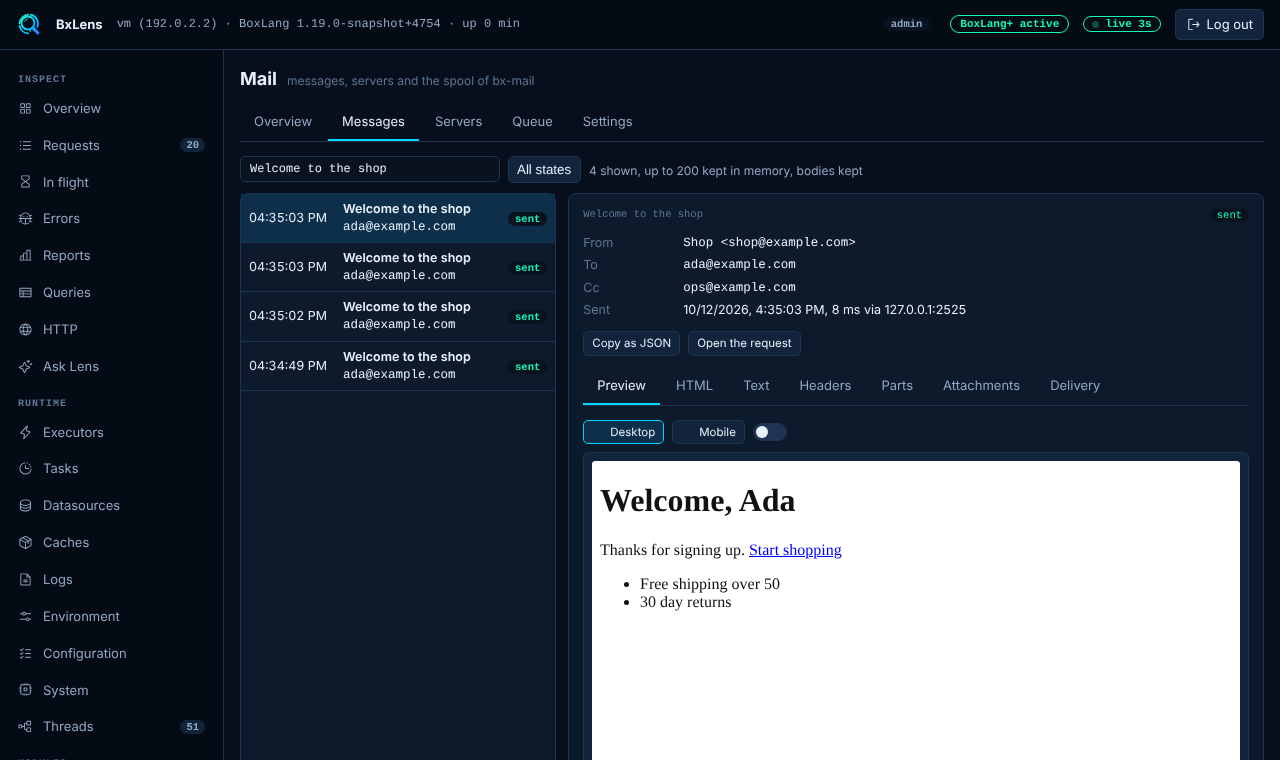
Task: Launch Ask Lens from the sidebar
Action: (x=111, y=366)
